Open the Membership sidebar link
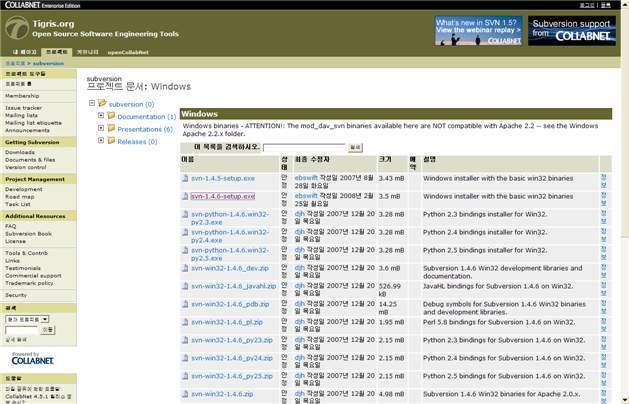 [x=22, y=96]
